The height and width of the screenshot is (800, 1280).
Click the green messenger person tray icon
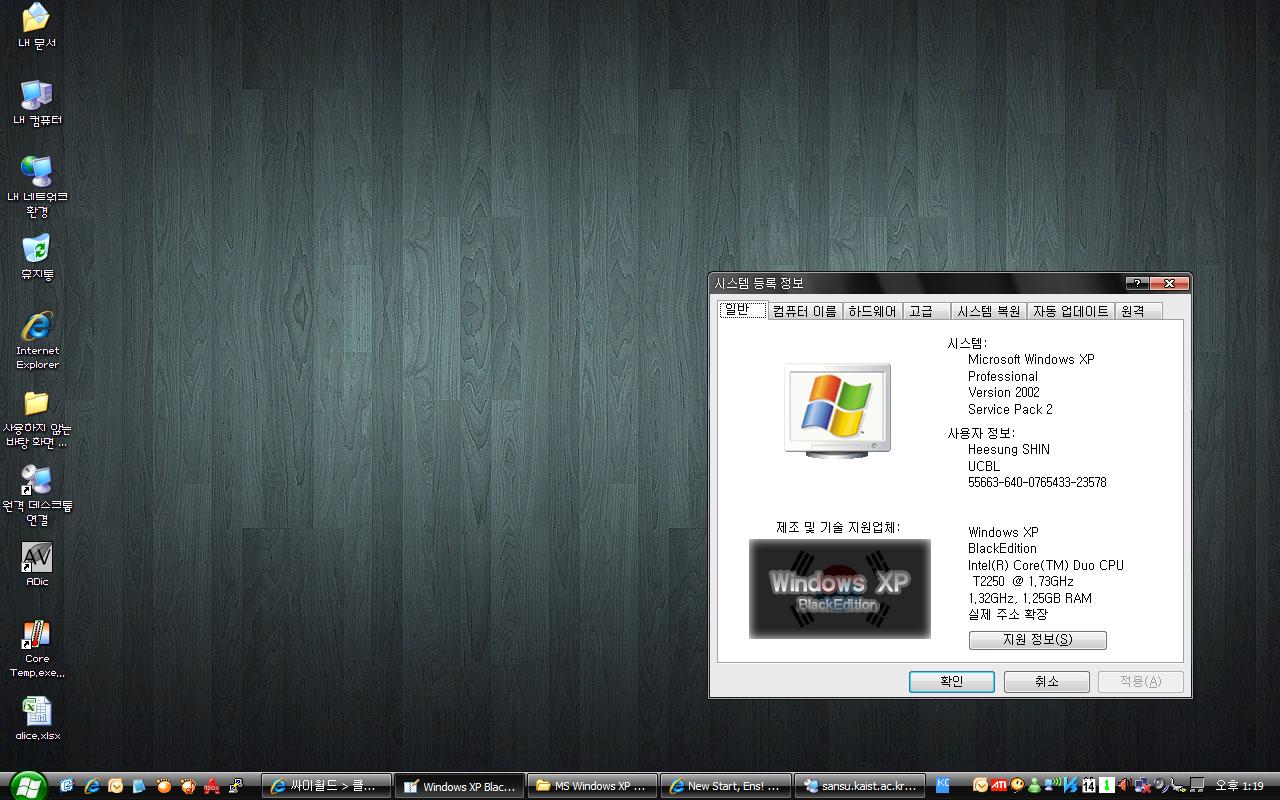(1034, 786)
